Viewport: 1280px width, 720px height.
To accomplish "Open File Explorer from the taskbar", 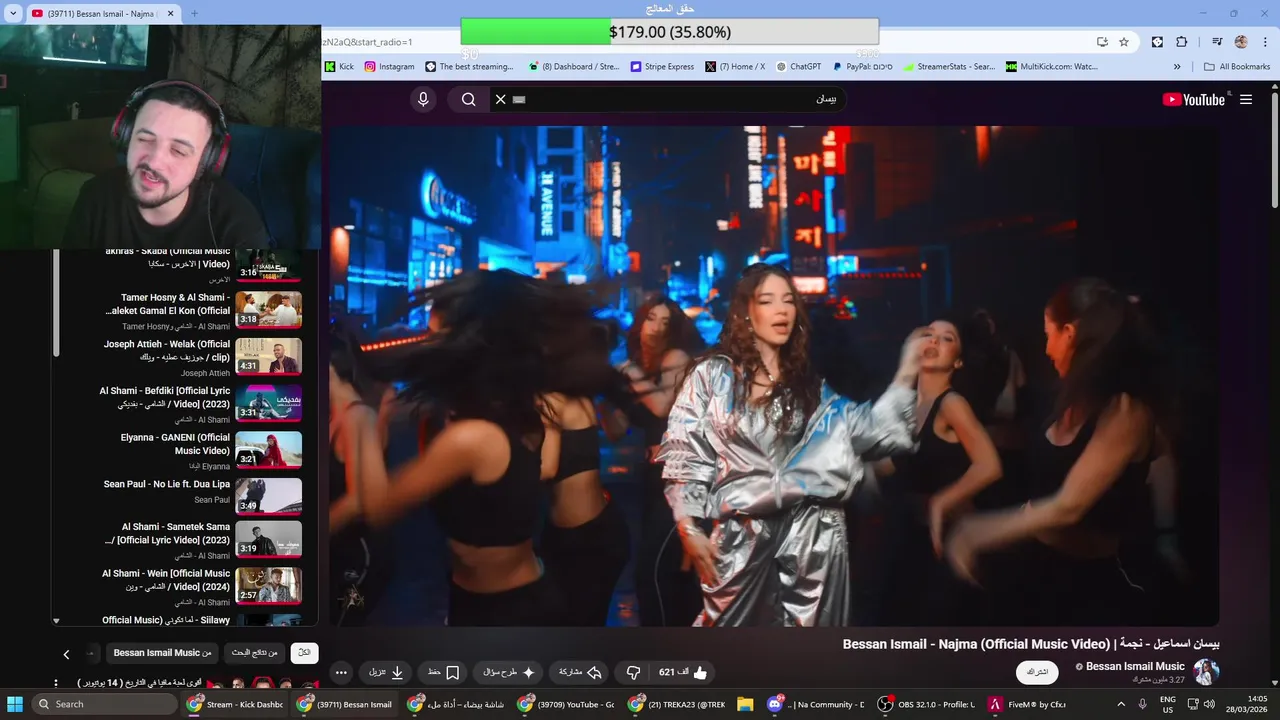I will pos(745,704).
